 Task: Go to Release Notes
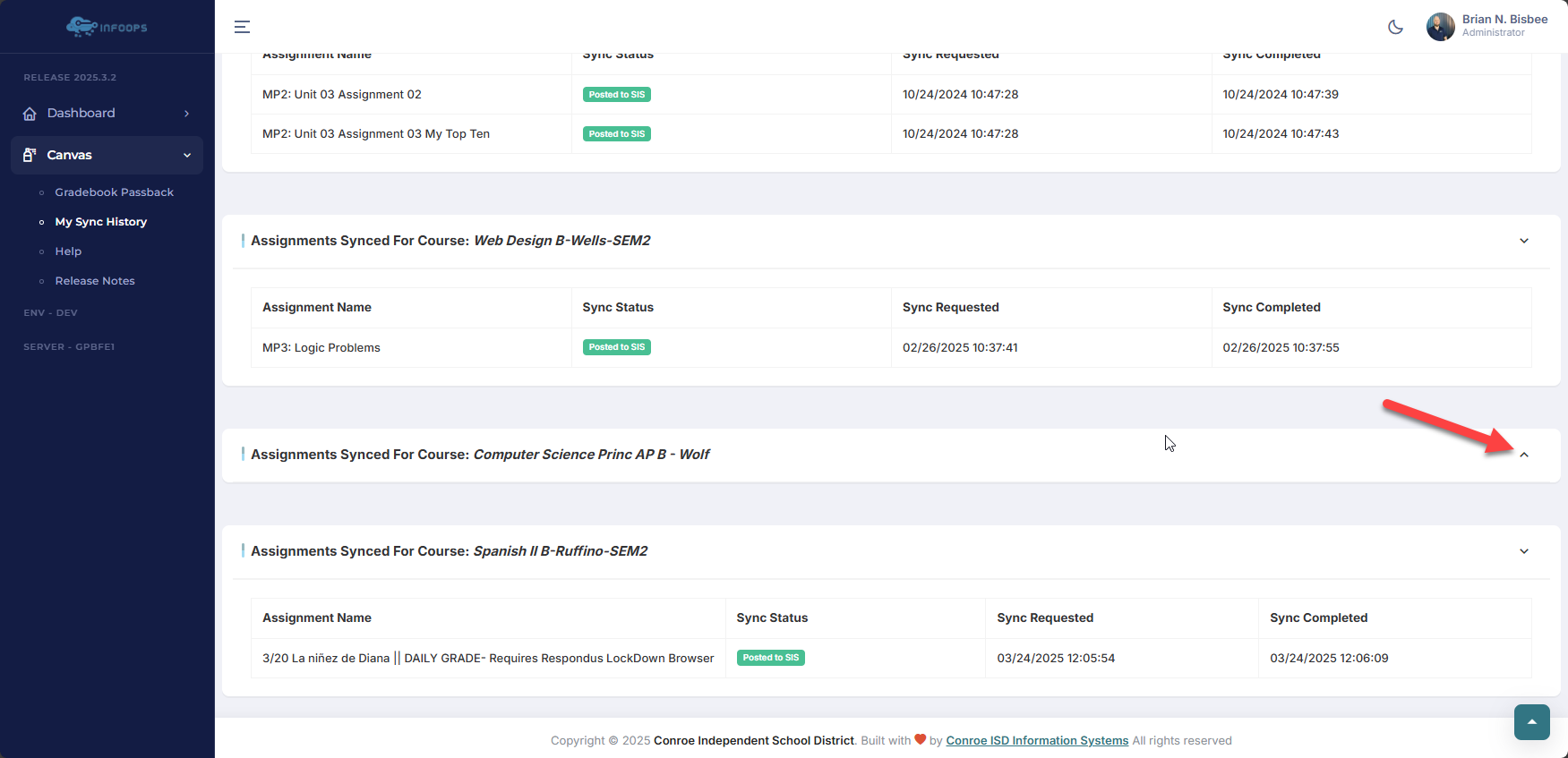(95, 281)
